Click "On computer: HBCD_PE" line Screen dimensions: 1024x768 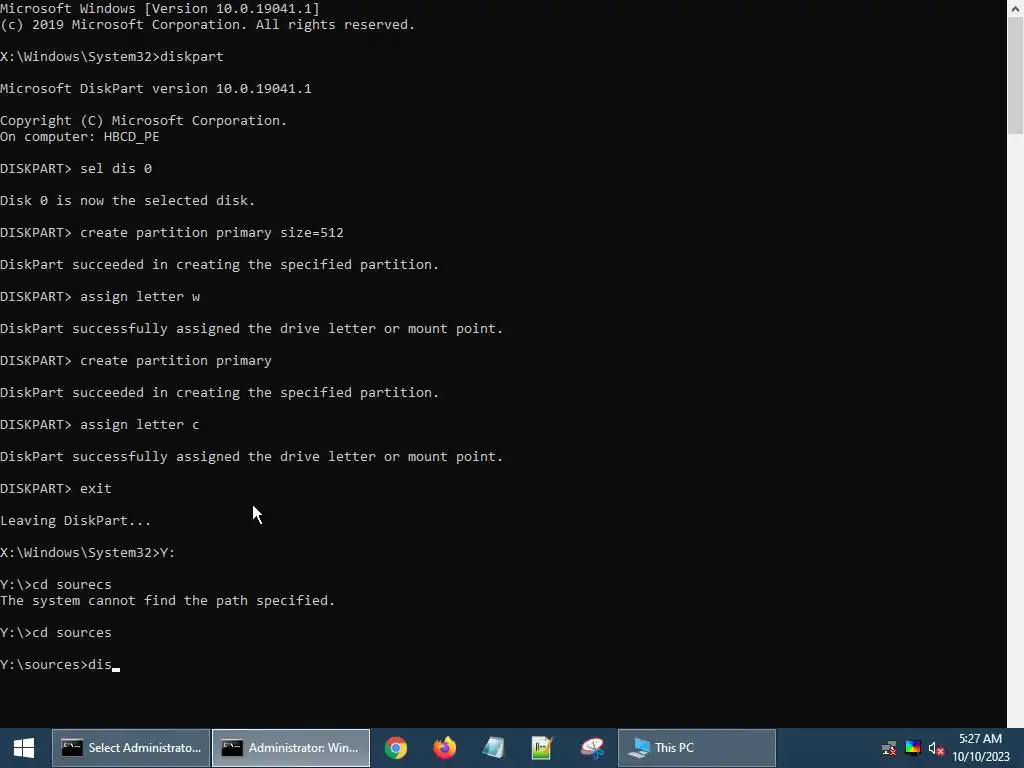[80, 136]
